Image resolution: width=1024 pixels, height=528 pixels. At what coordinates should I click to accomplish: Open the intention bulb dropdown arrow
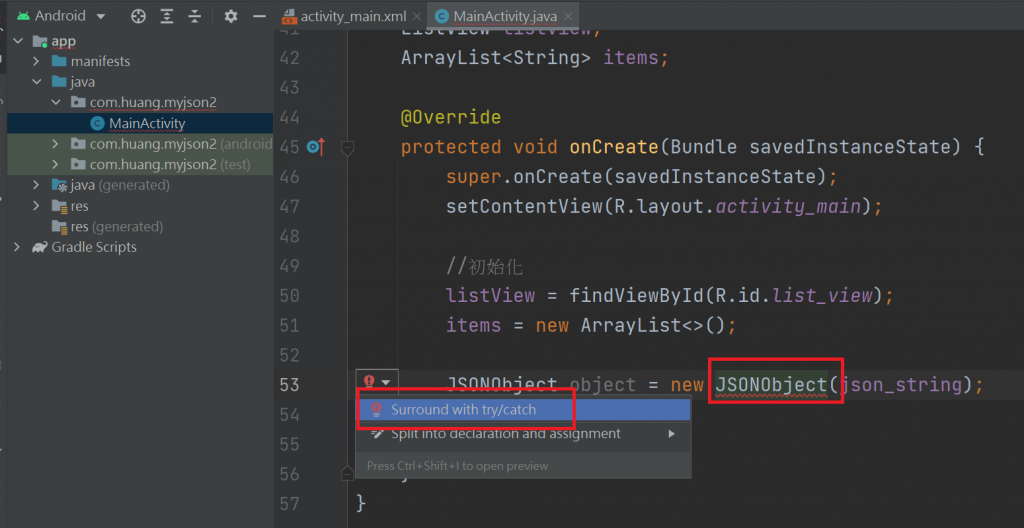pos(387,382)
